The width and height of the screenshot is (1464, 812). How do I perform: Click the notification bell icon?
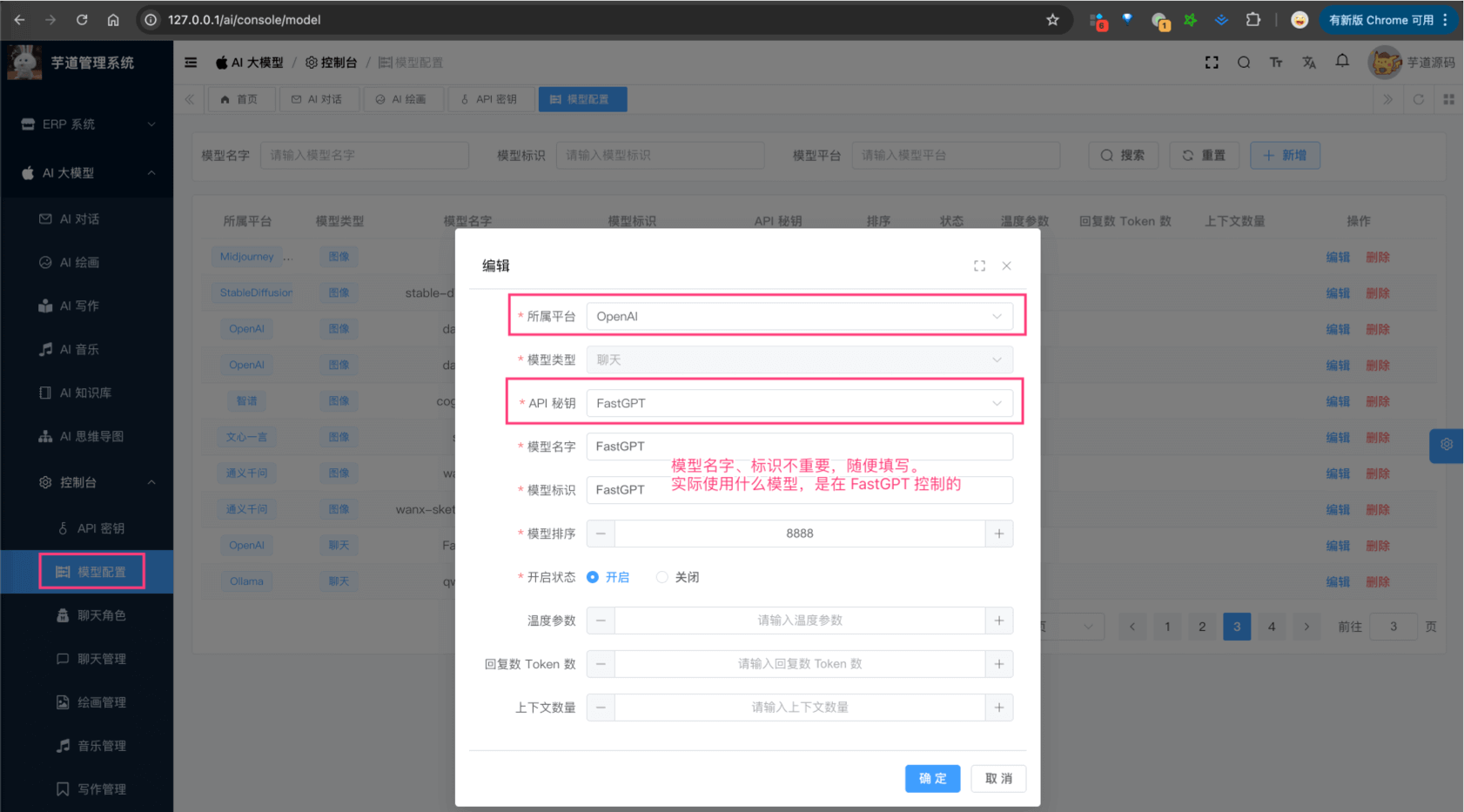[x=1342, y=62]
